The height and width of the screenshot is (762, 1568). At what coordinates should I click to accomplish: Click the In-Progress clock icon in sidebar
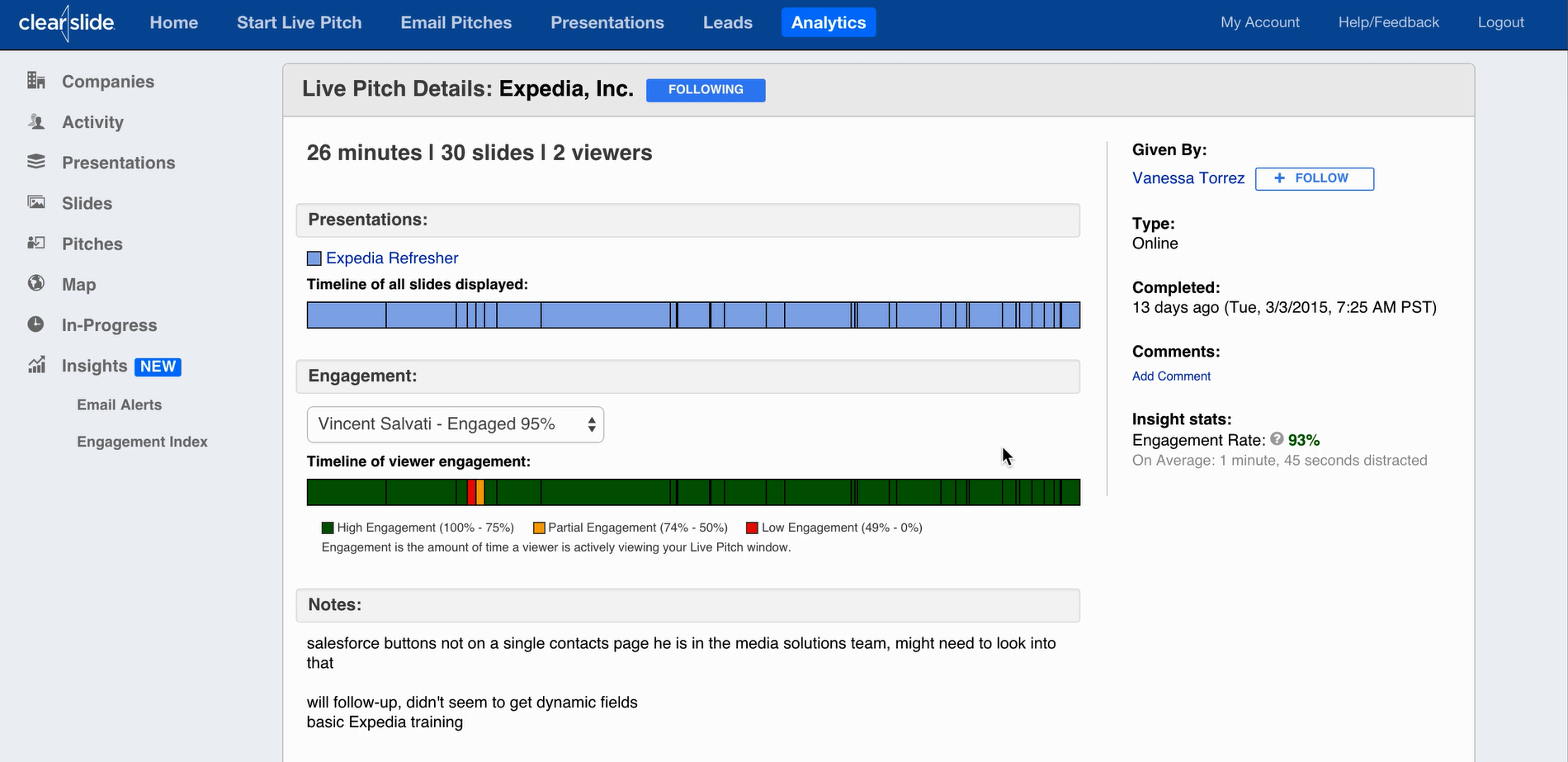click(x=35, y=324)
